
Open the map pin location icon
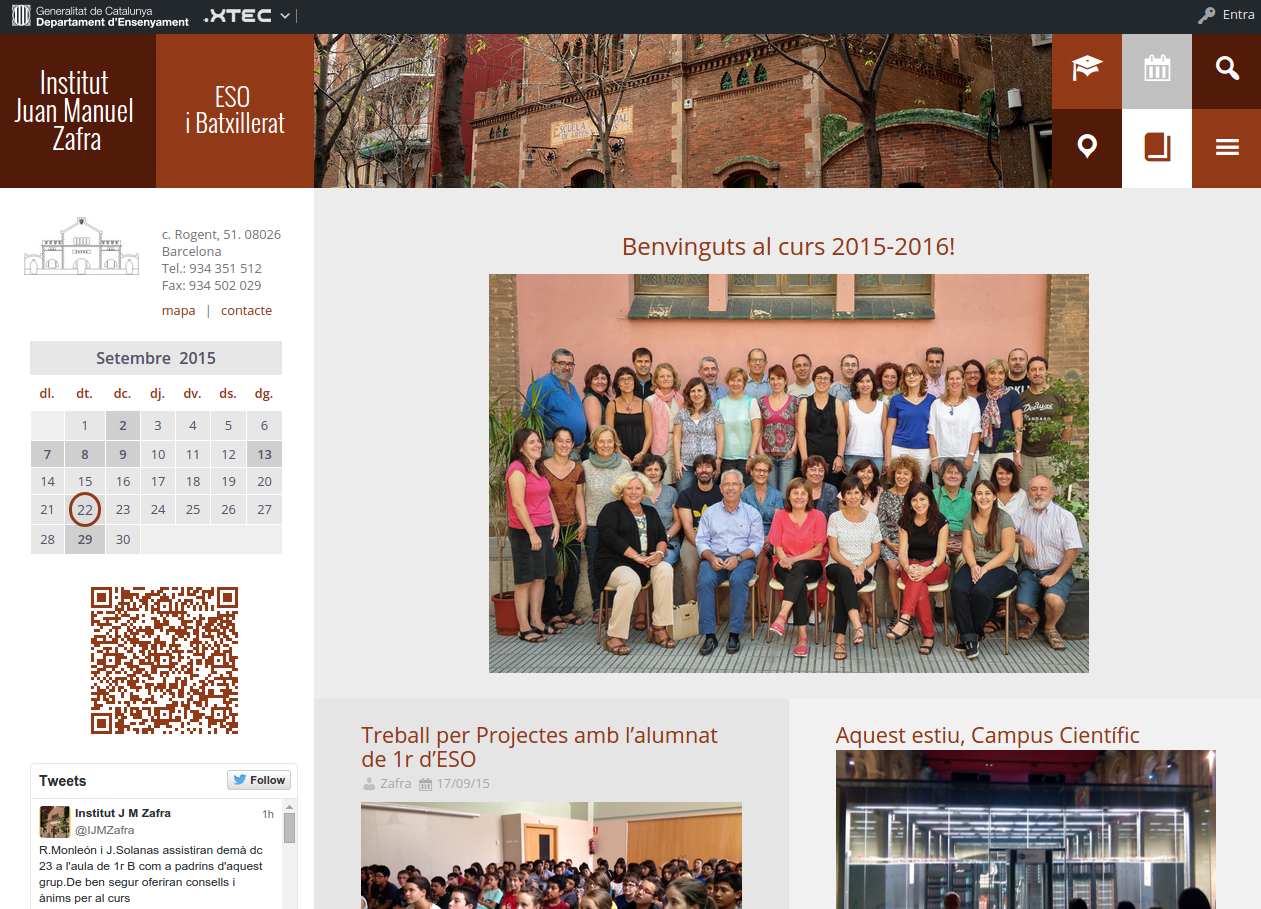(x=1086, y=148)
